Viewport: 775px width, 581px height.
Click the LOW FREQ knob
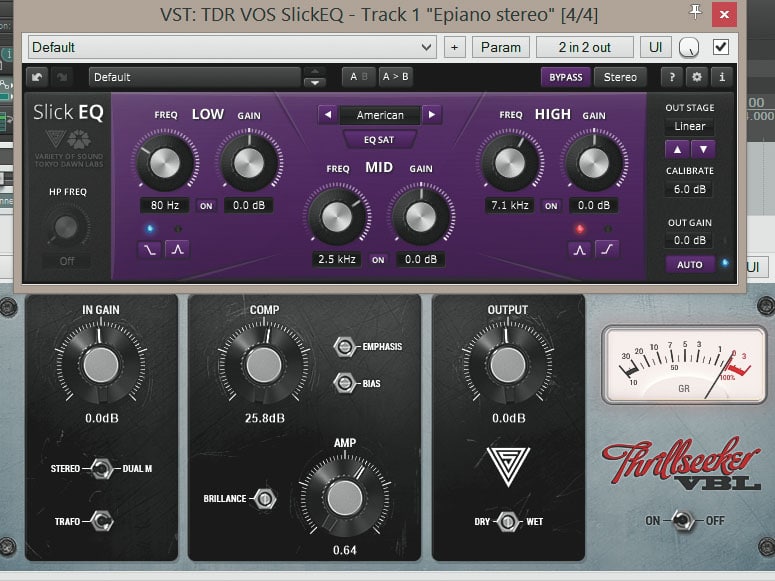165,163
